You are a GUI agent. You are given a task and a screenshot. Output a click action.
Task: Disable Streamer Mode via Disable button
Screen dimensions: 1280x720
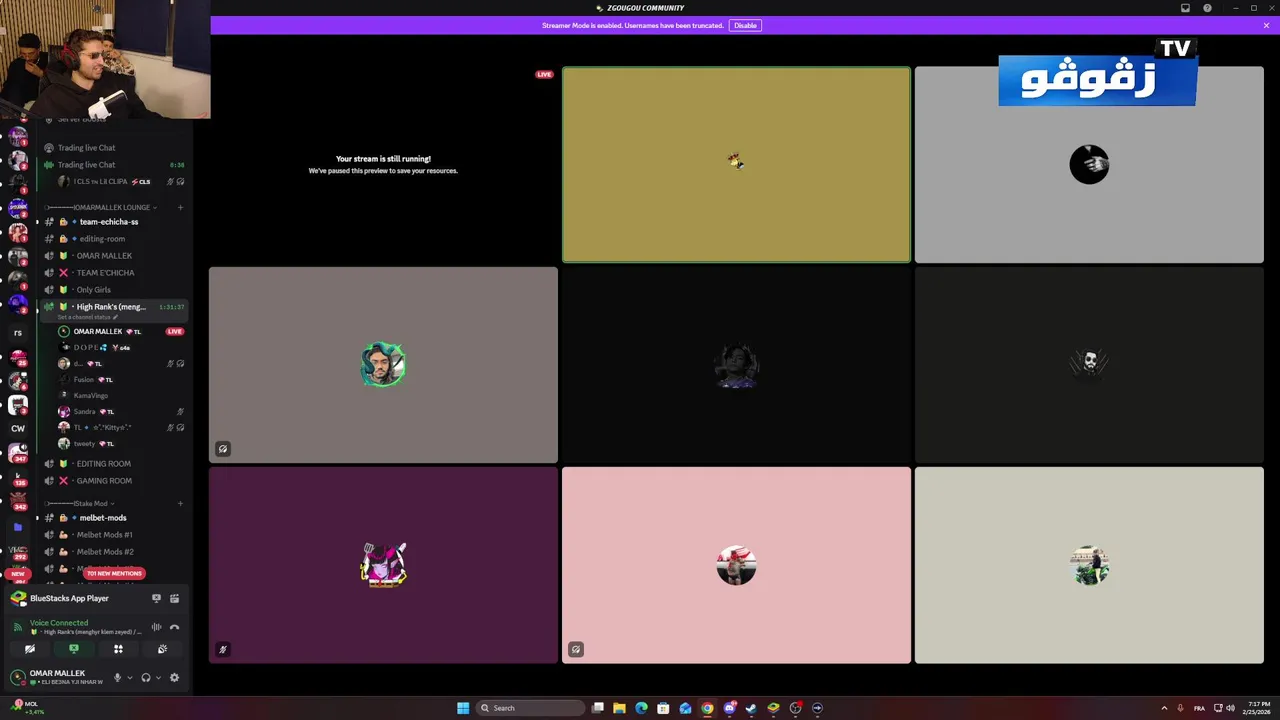point(745,25)
